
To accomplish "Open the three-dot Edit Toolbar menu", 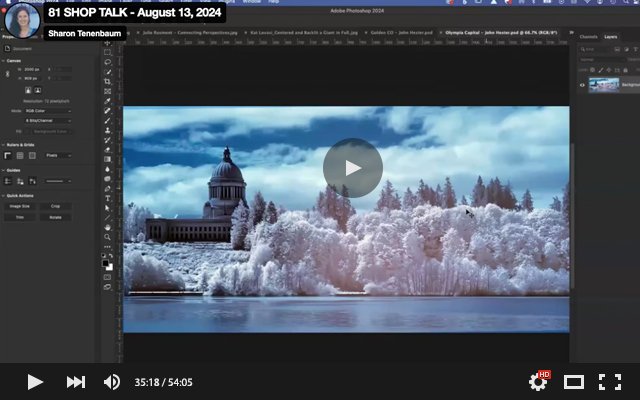I will coord(107,247).
